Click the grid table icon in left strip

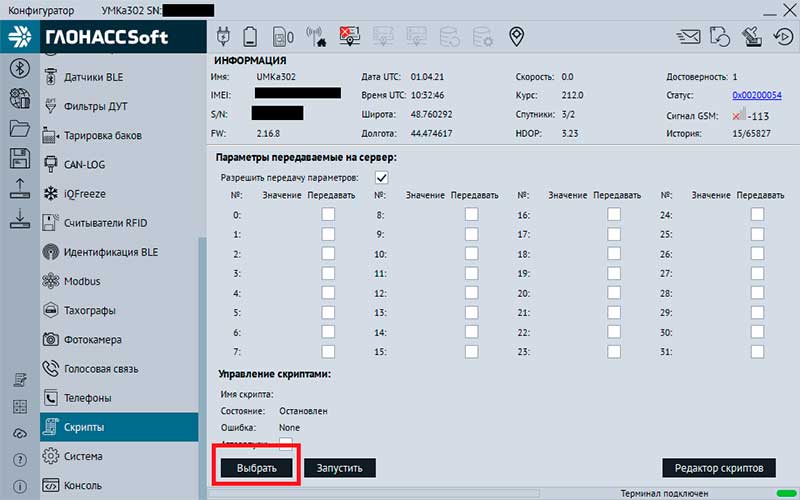(x=20, y=407)
